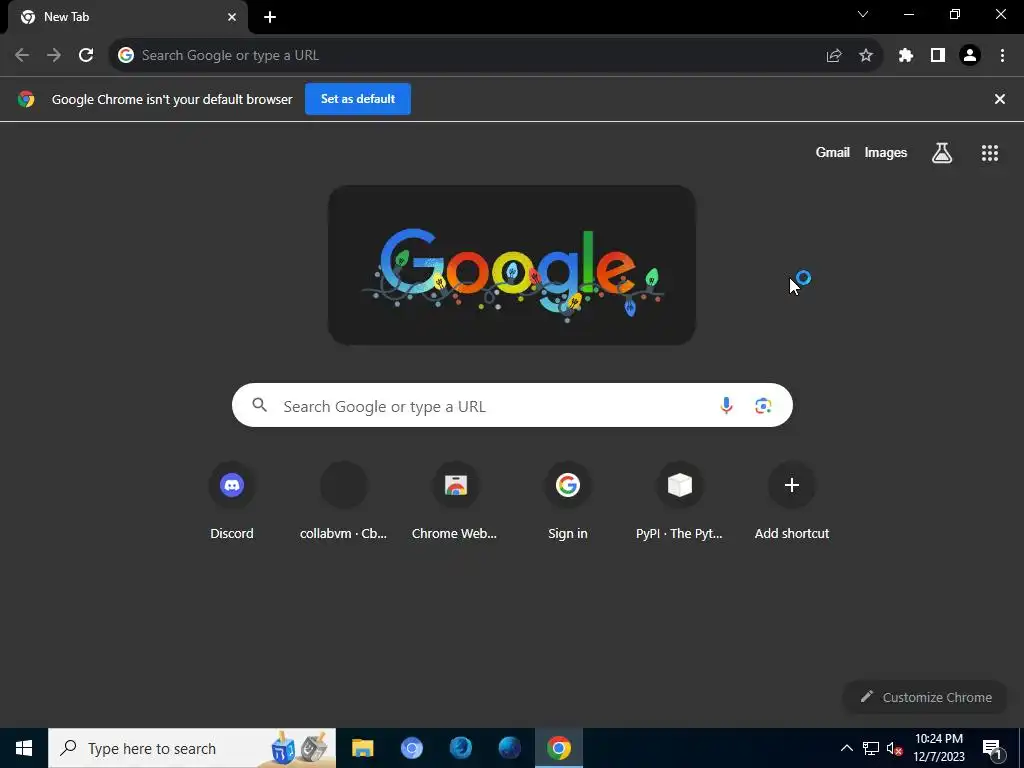Open File Explorer from the taskbar

pos(362,748)
